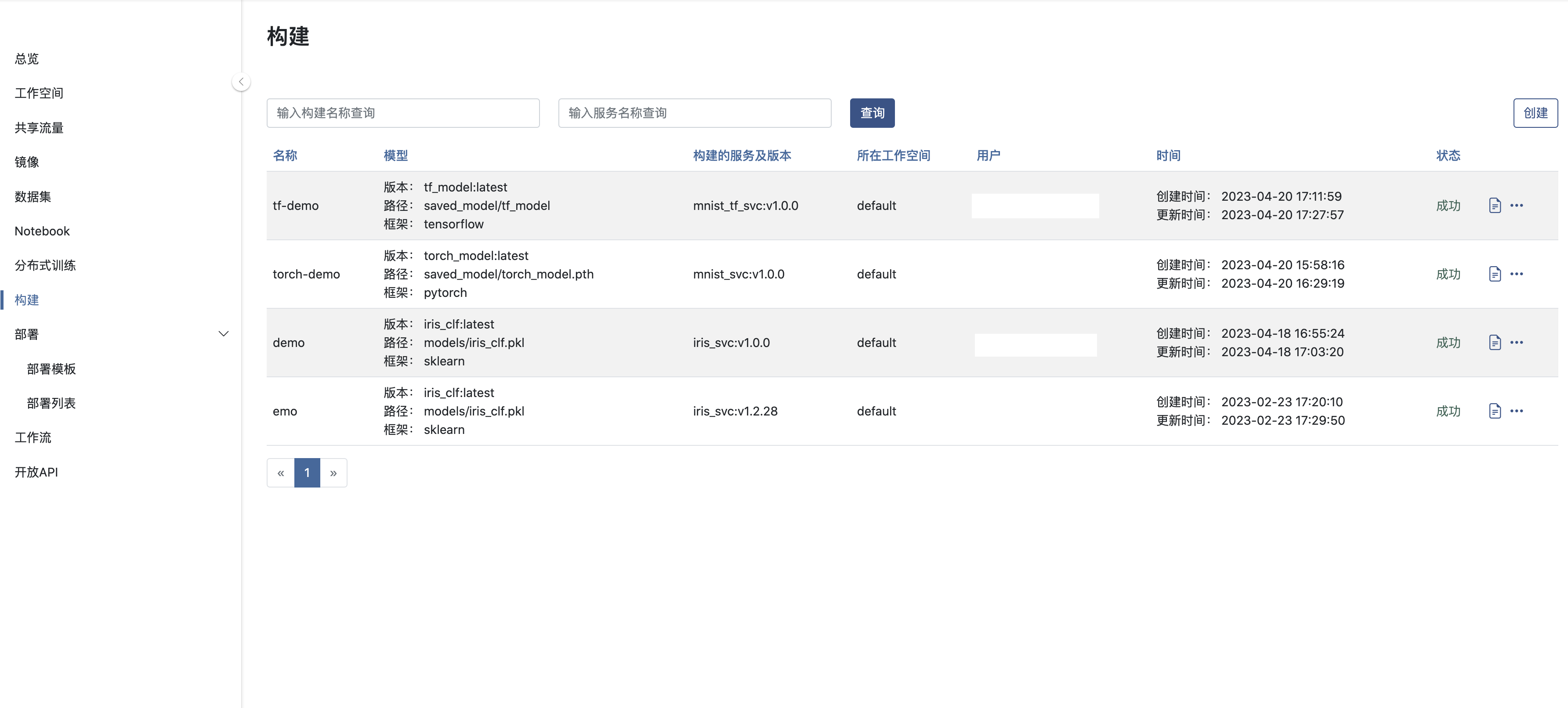1568x708 pixels.
Task: Open log document icon for tf-demo build
Action: coord(1494,205)
